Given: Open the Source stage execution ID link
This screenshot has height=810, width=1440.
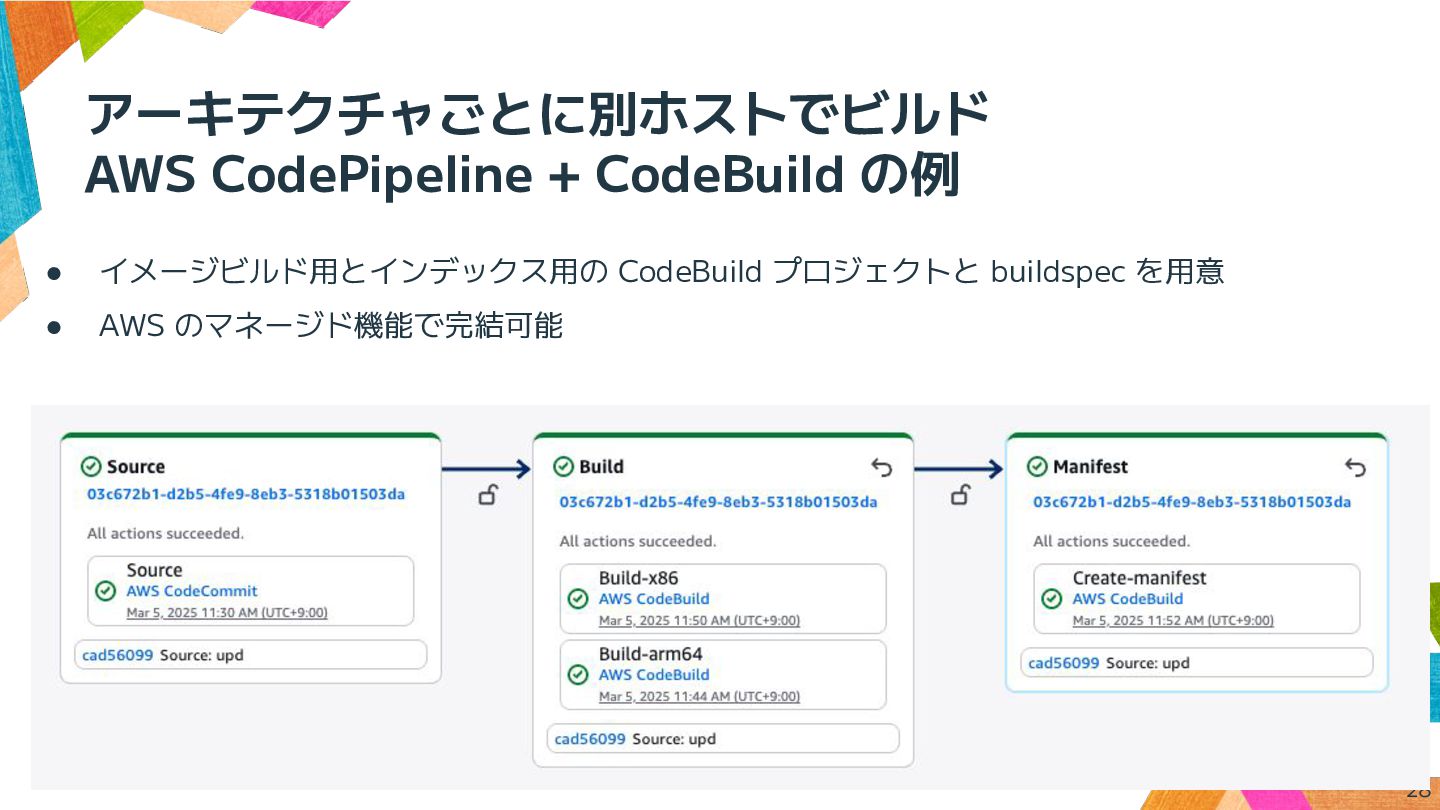Looking at the screenshot, I should pyautogui.click(x=245, y=494).
